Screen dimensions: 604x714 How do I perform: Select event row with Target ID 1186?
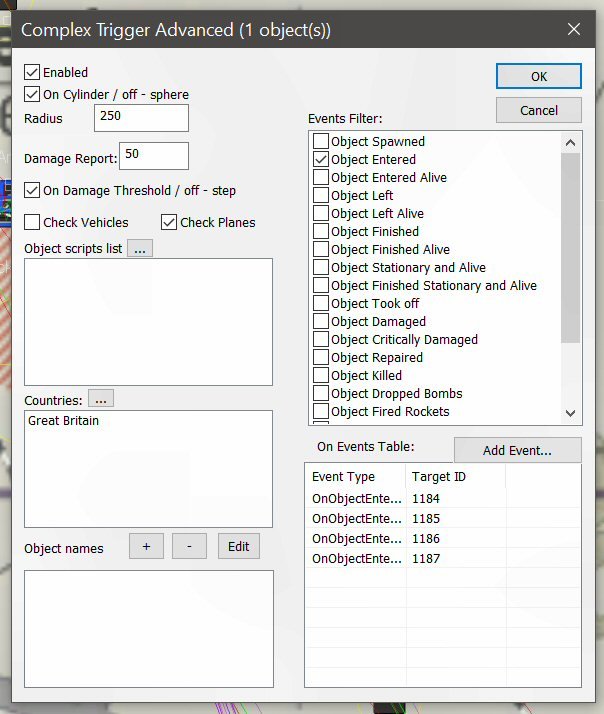point(443,539)
